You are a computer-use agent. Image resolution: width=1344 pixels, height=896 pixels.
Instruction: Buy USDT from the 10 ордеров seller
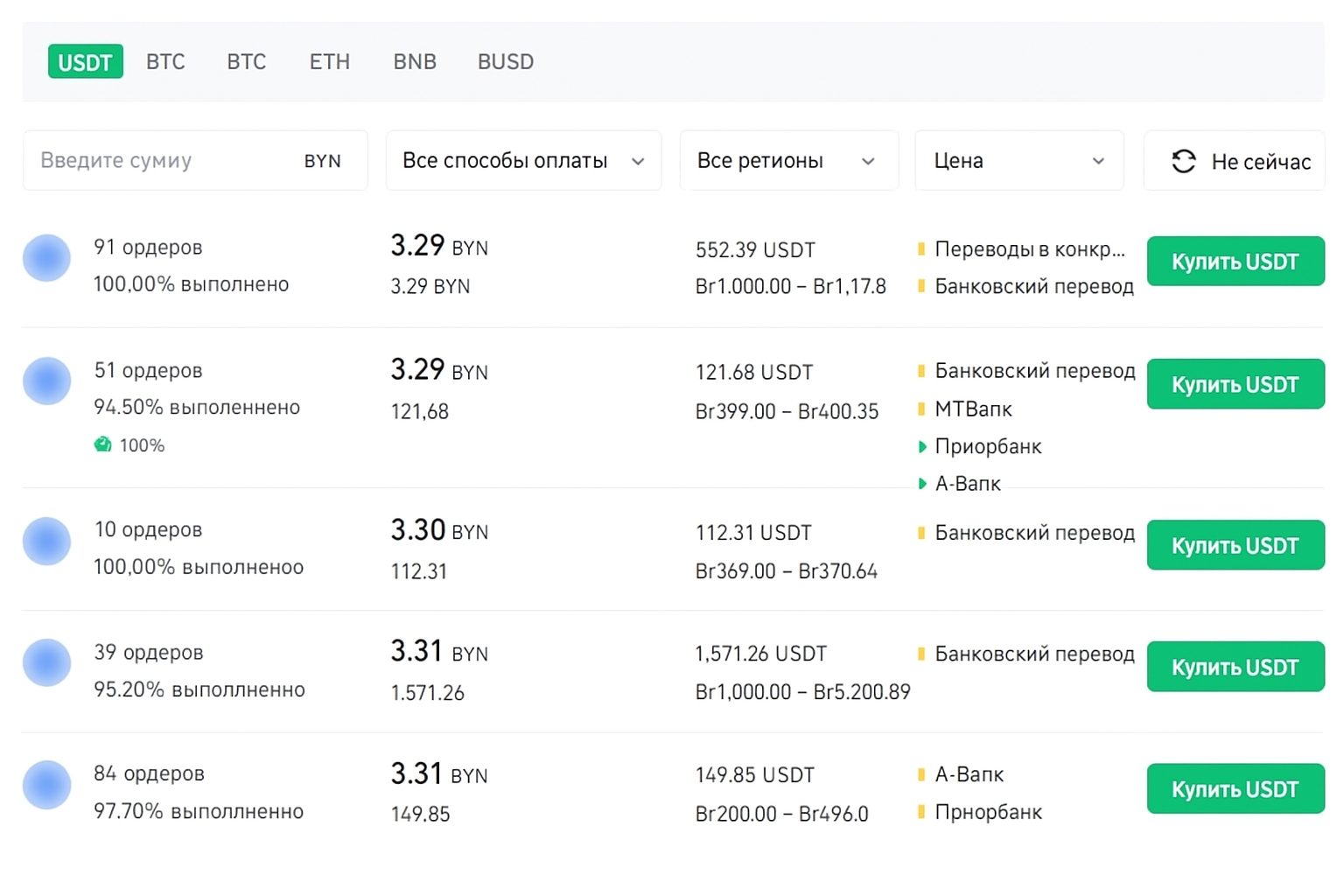click(x=1235, y=545)
